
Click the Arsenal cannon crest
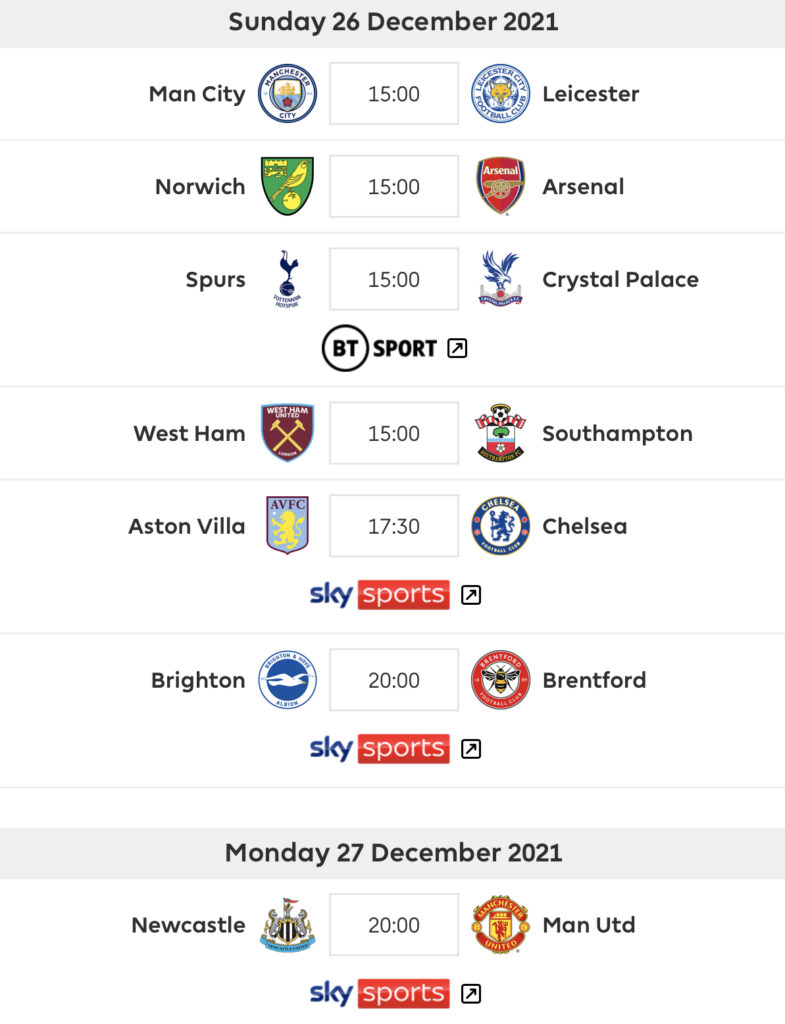point(500,186)
